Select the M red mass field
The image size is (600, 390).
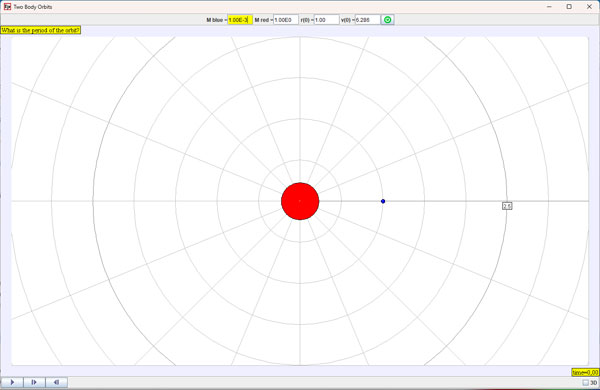coord(286,20)
